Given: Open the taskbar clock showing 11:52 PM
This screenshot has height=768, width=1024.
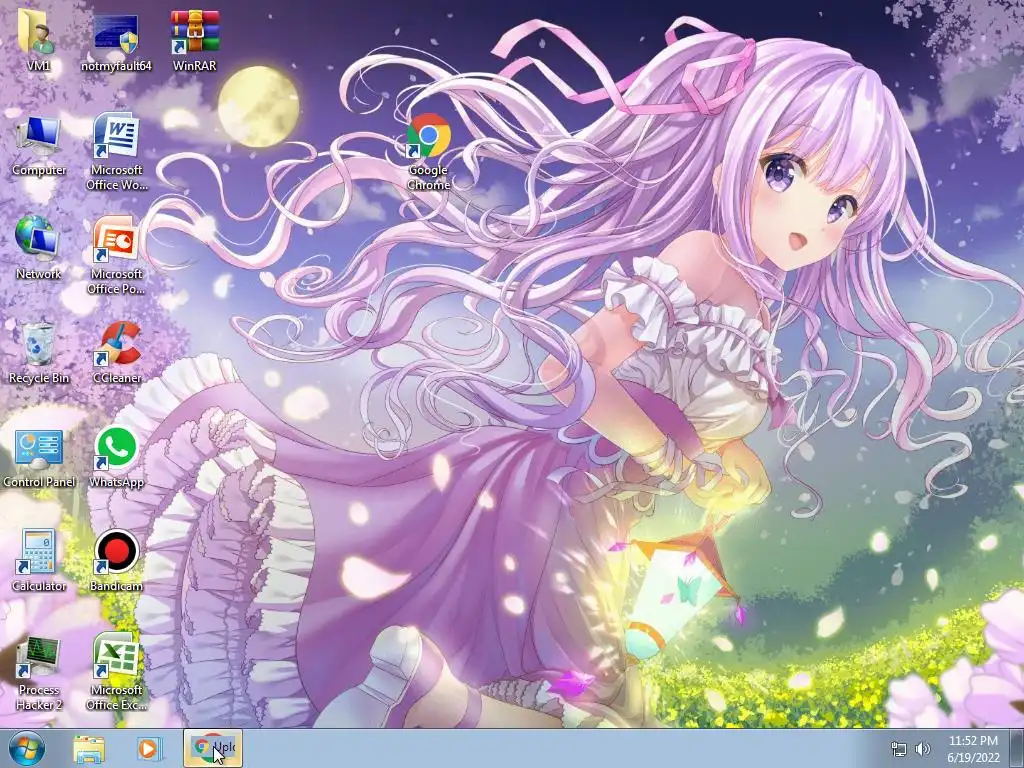Looking at the screenshot, I should (973, 749).
